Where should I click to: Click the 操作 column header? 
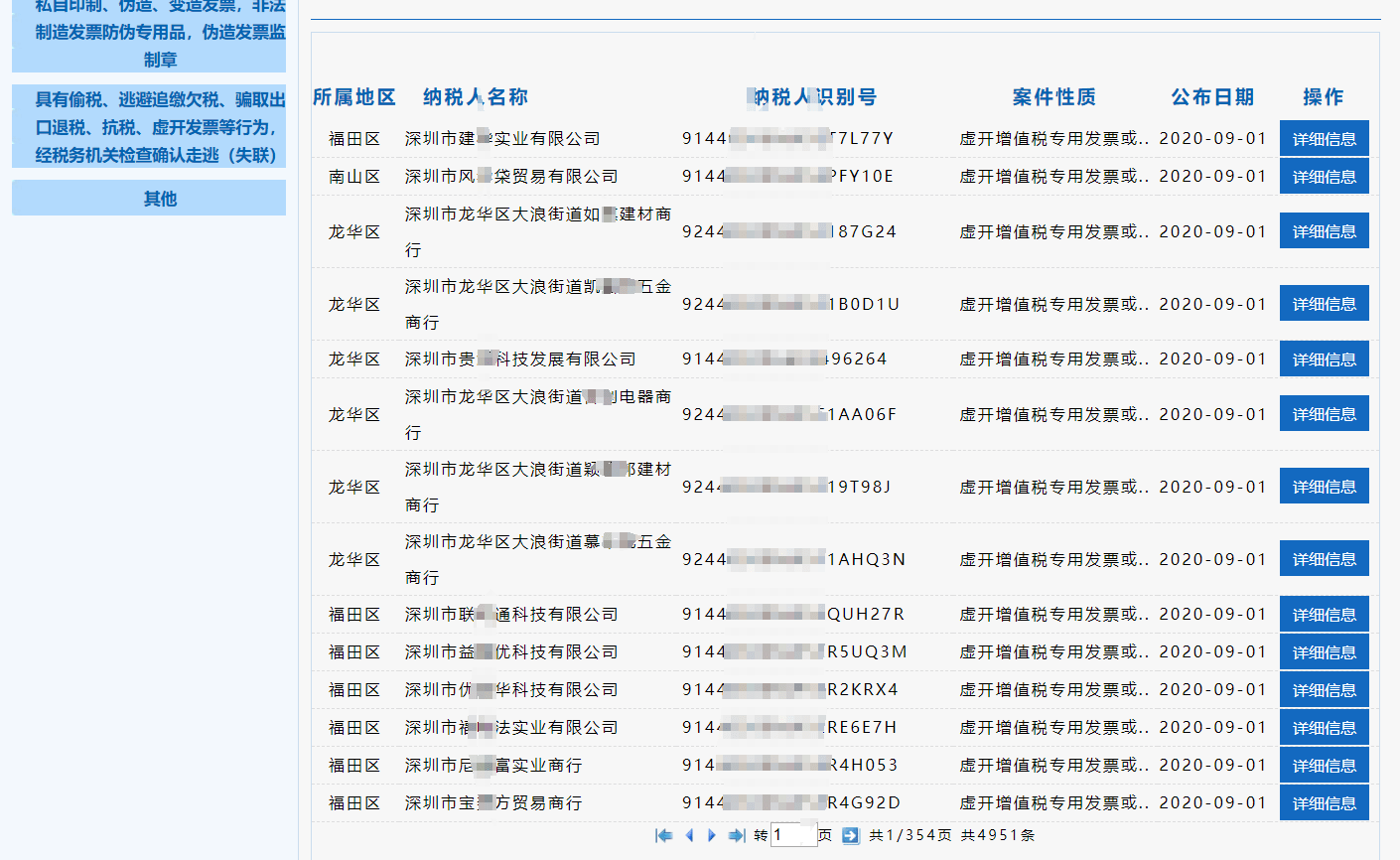(x=1324, y=97)
